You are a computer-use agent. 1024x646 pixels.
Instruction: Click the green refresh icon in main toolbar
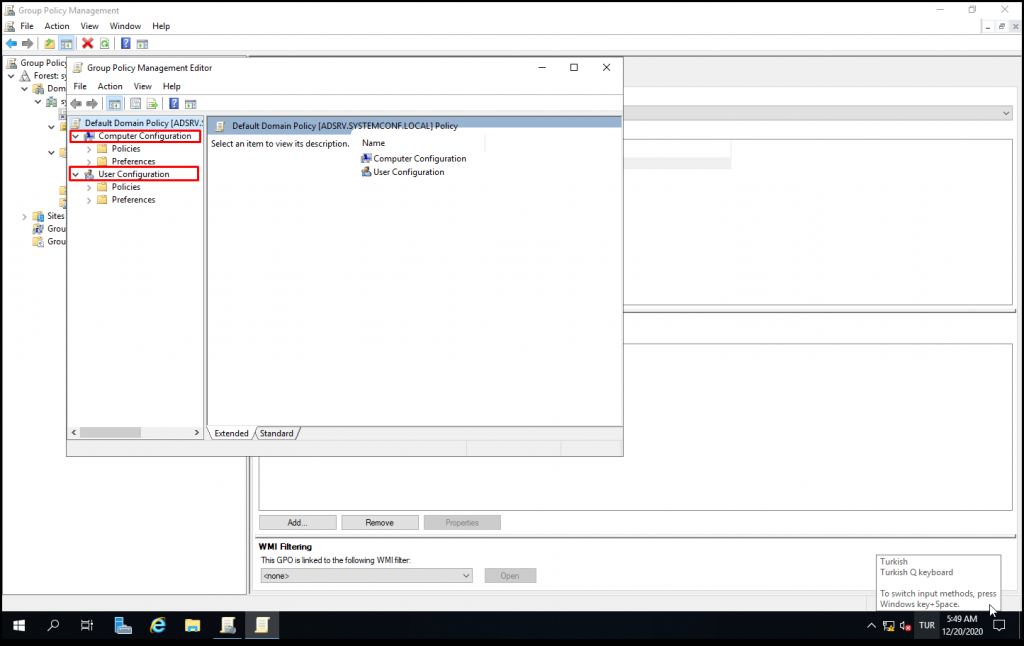pyautogui.click(x=104, y=43)
